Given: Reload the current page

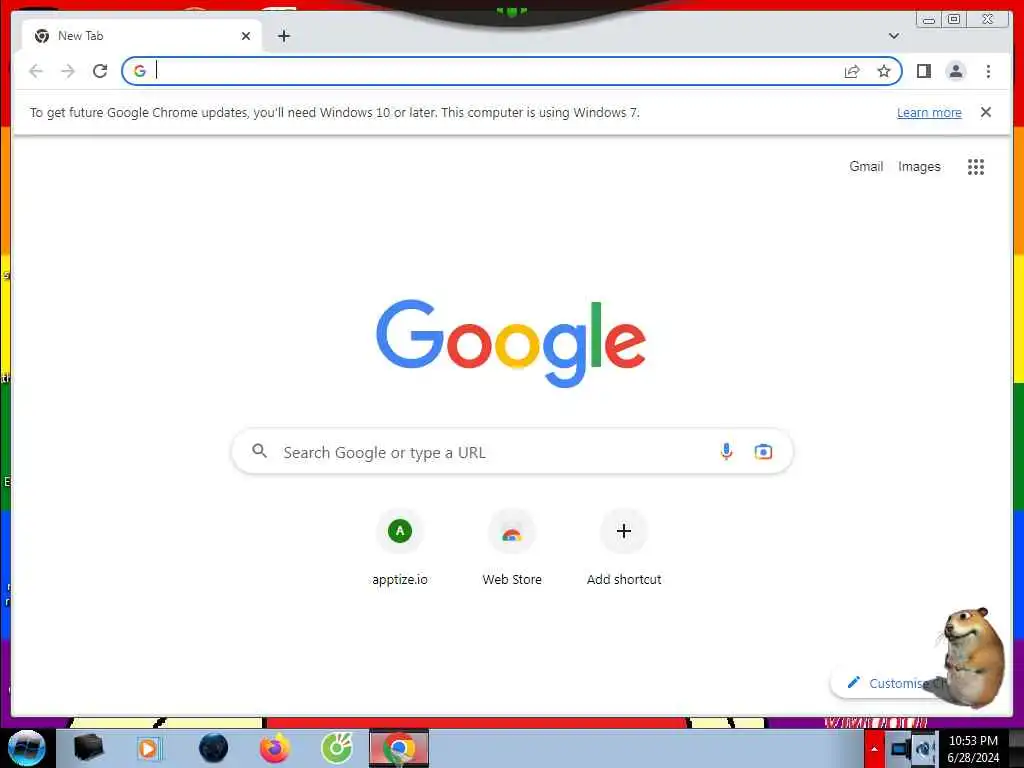Looking at the screenshot, I should point(100,71).
